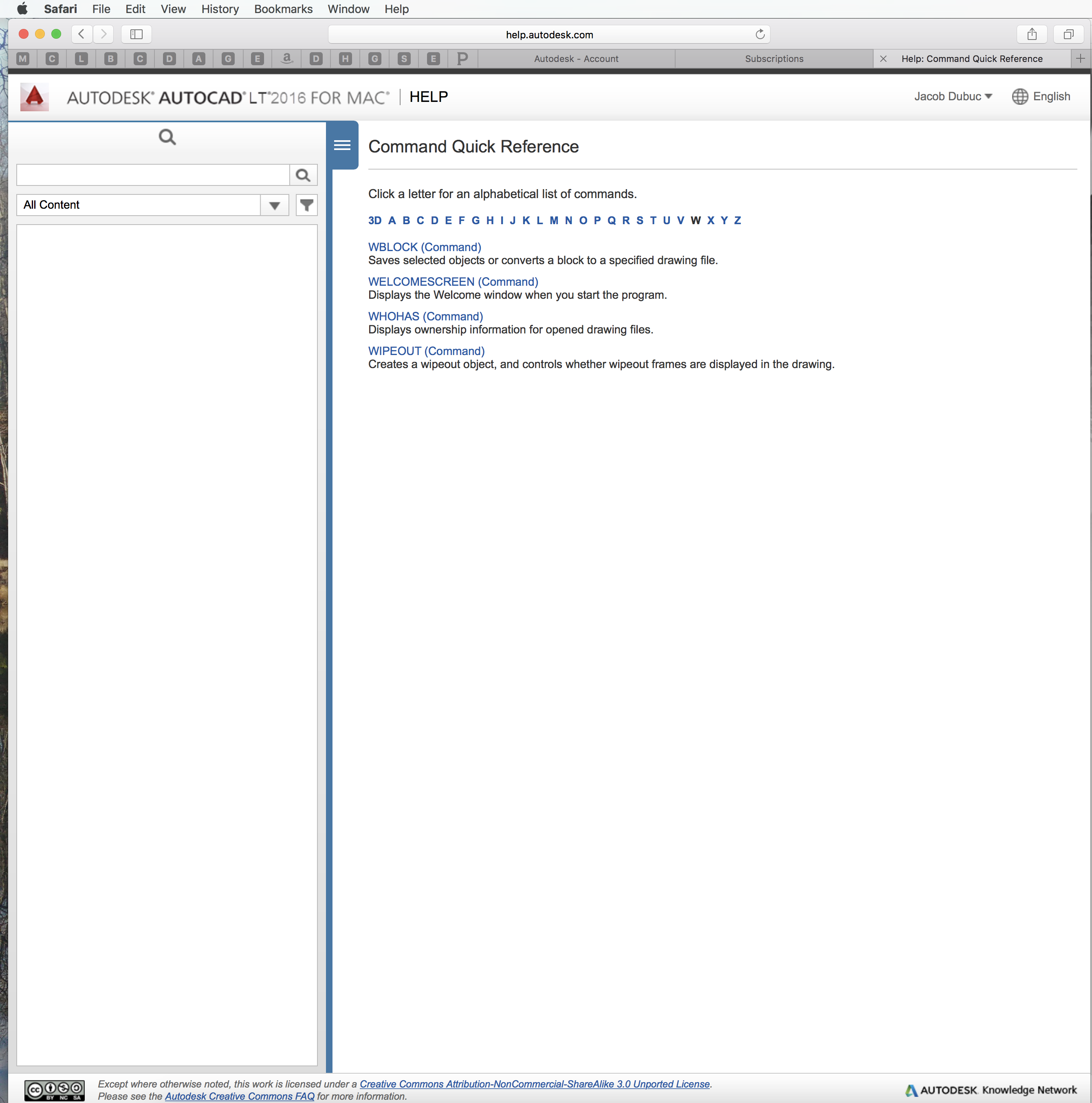The width and height of the screenshot is (1092, 1103).
Task: Click the search magnifier button beside input
Action: coord(303,175)
